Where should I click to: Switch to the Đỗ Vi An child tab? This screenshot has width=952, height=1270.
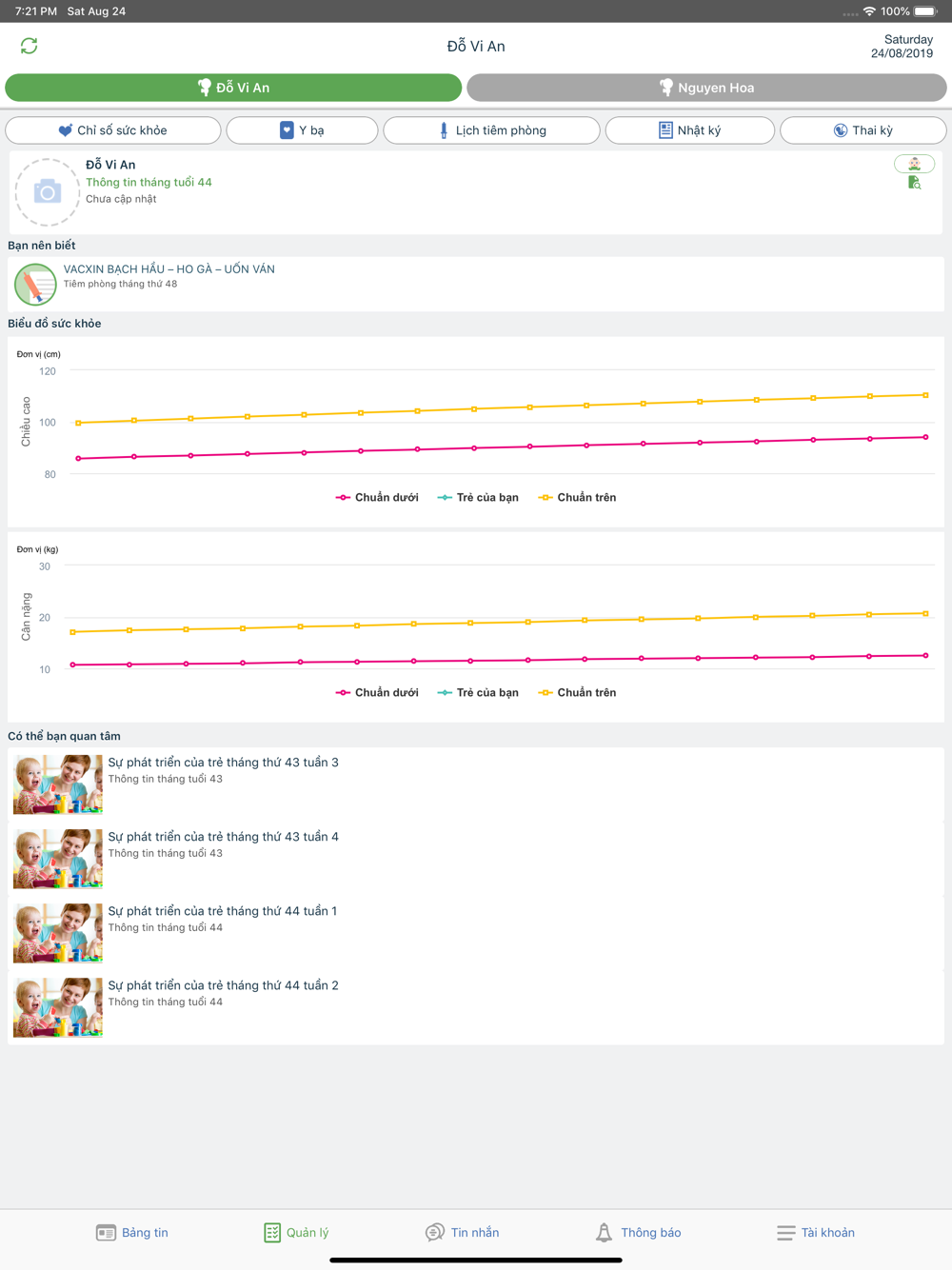(x=233, y=88)
